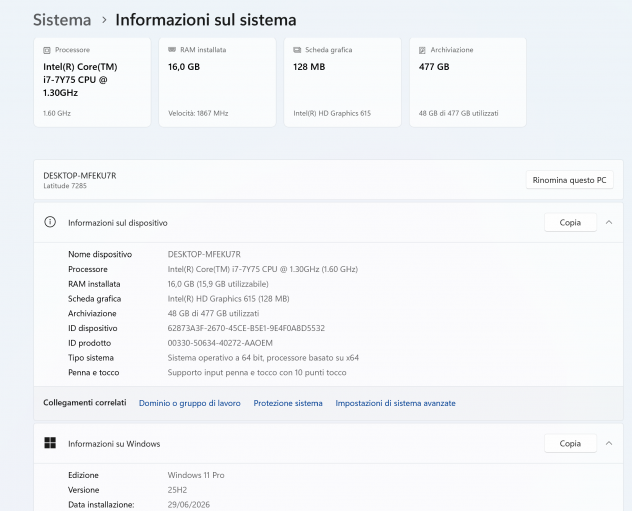Click the DESKTOP-MFEKU7R header name
The width and height of the screenshot is (632, 511).
(x=80, y=176)
